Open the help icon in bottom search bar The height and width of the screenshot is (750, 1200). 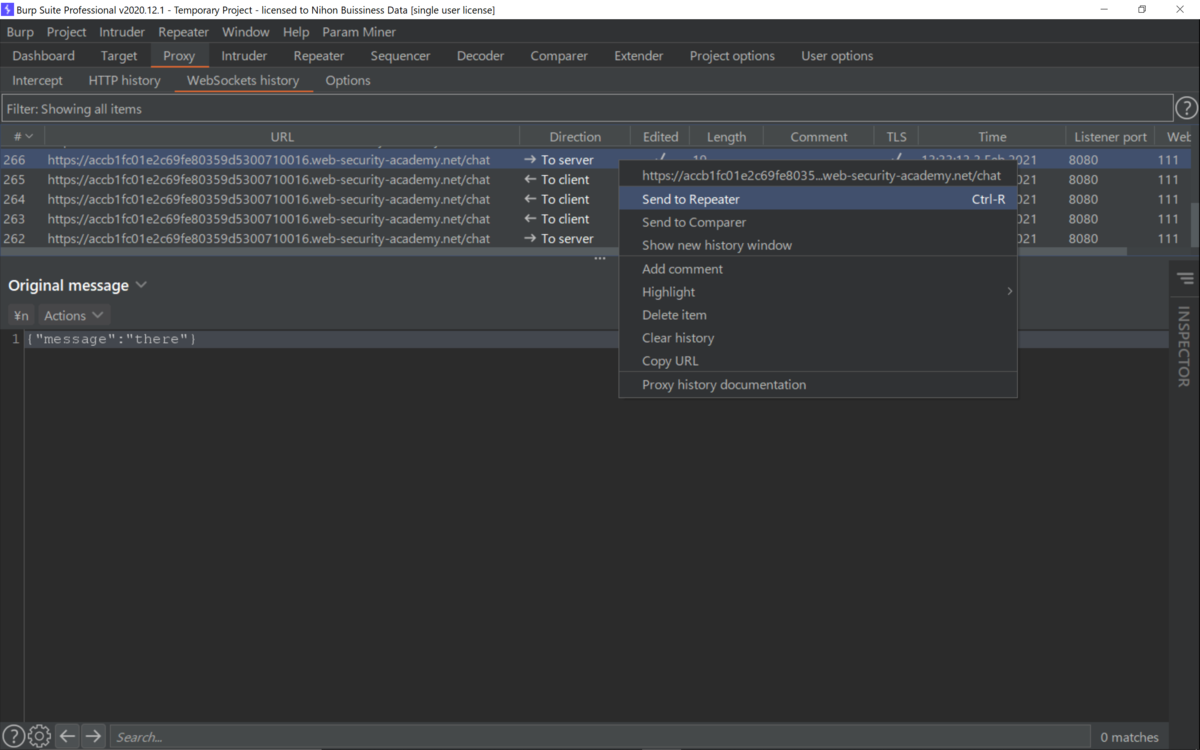tap(13, 737)
